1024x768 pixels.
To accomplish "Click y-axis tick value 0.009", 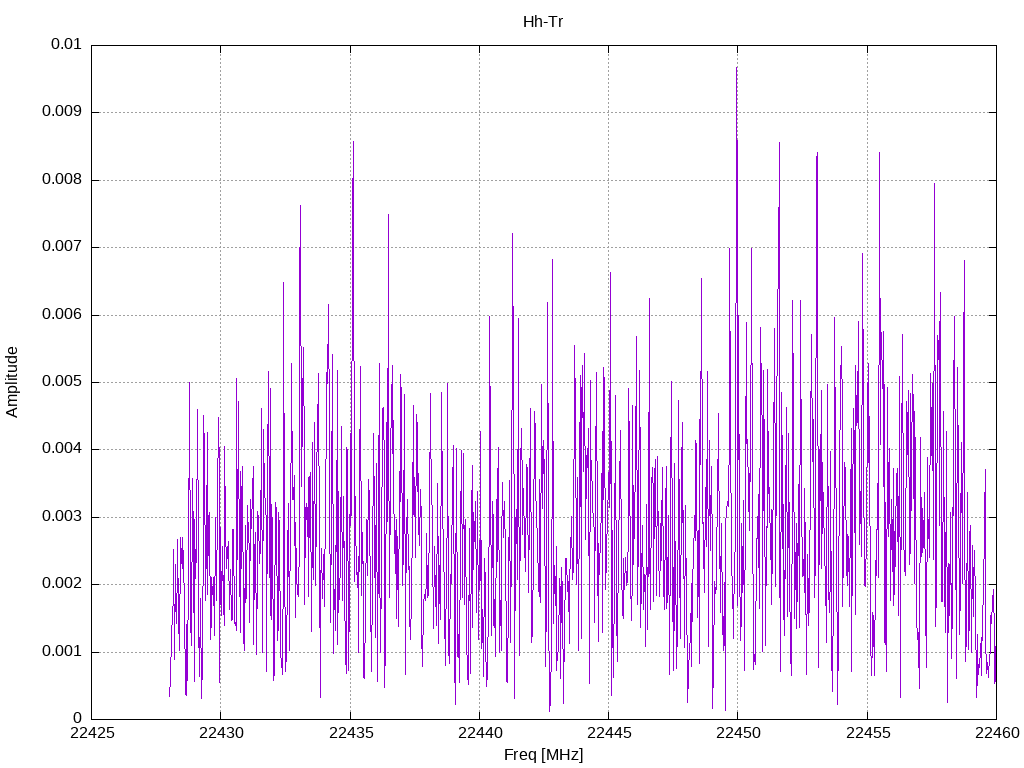I will (x=61, y=111).
